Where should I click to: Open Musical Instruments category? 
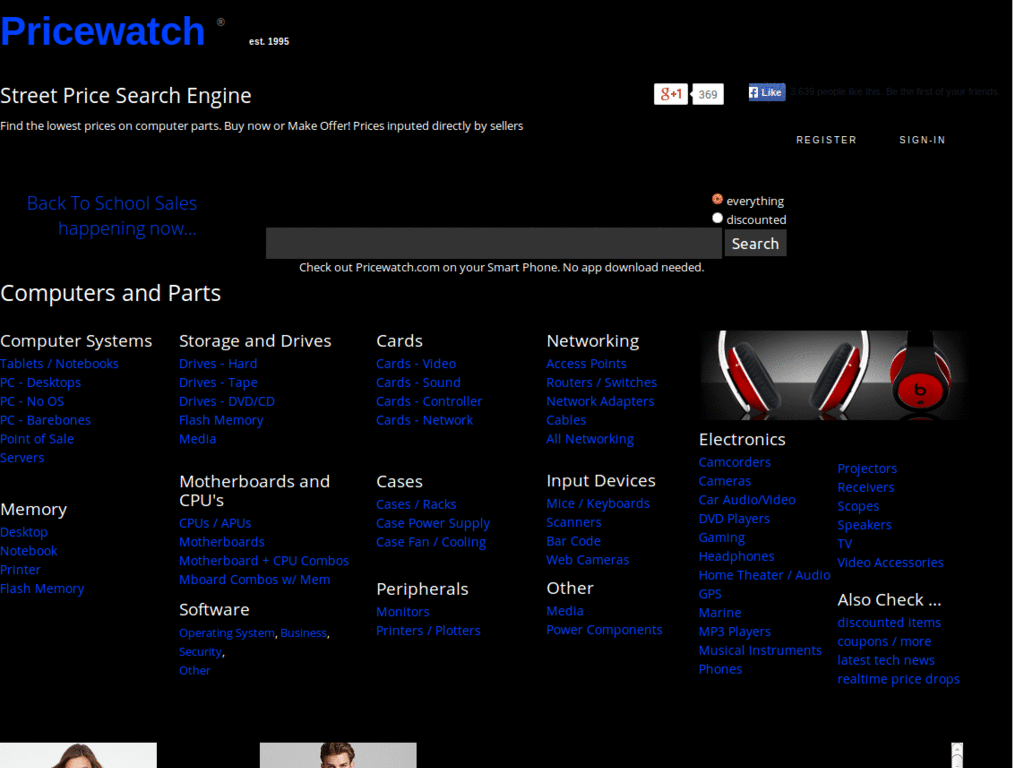[760, 650]
